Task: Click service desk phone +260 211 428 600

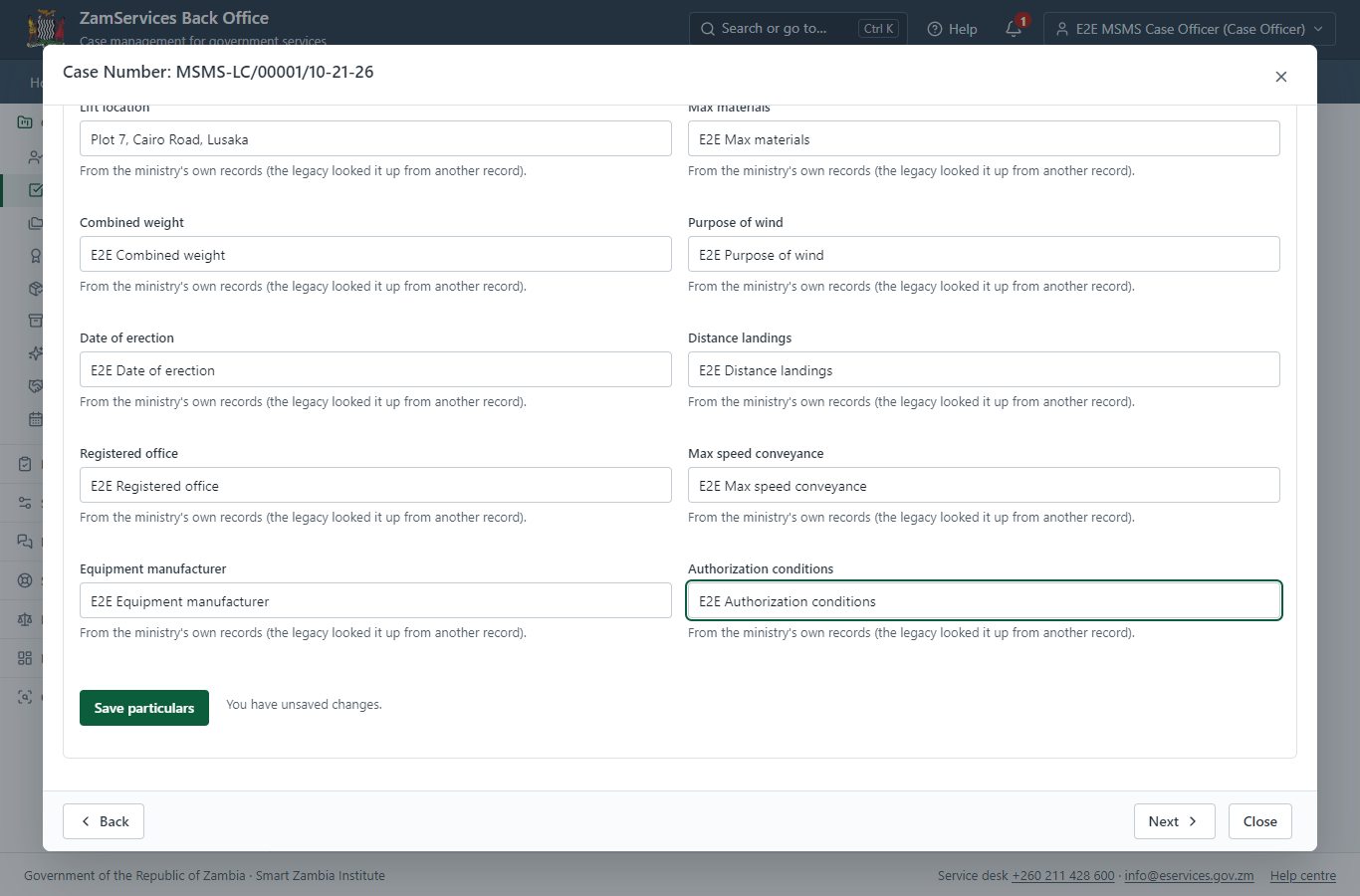Action: (x=1063, y=876)
